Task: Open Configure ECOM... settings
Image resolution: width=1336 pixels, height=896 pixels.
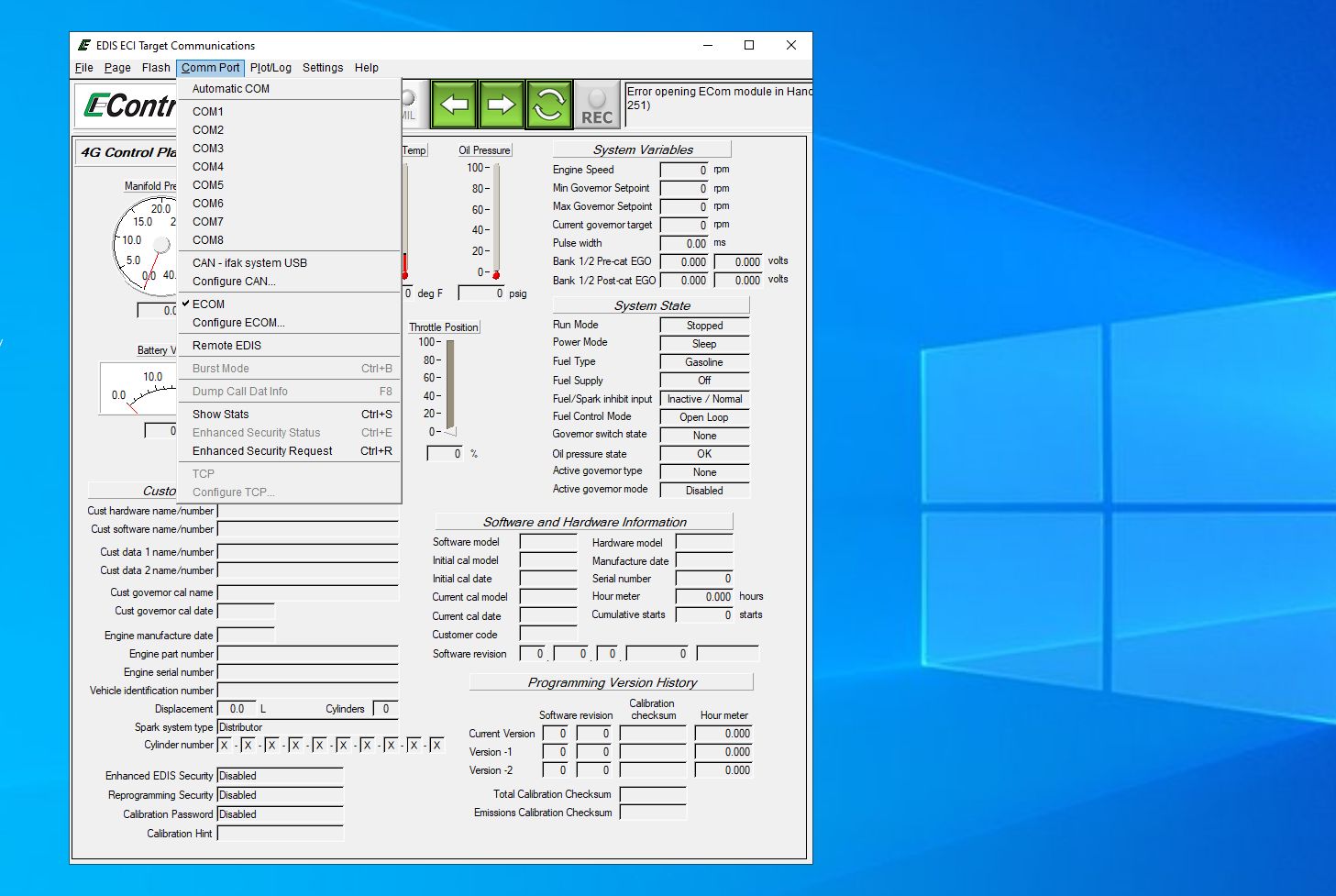Action: (238, 323)
